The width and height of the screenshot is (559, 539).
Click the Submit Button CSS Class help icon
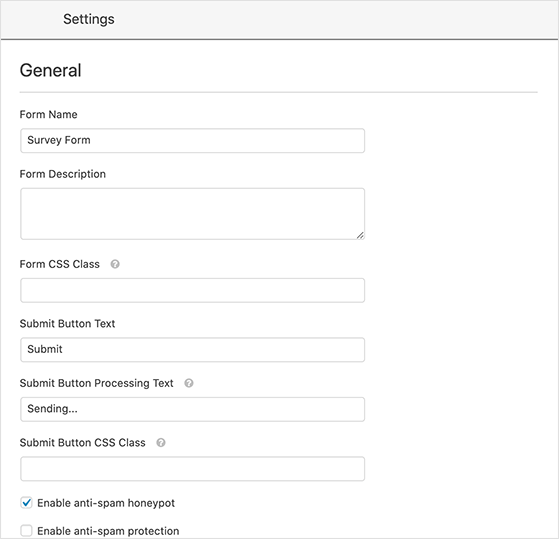click(161, 443)
